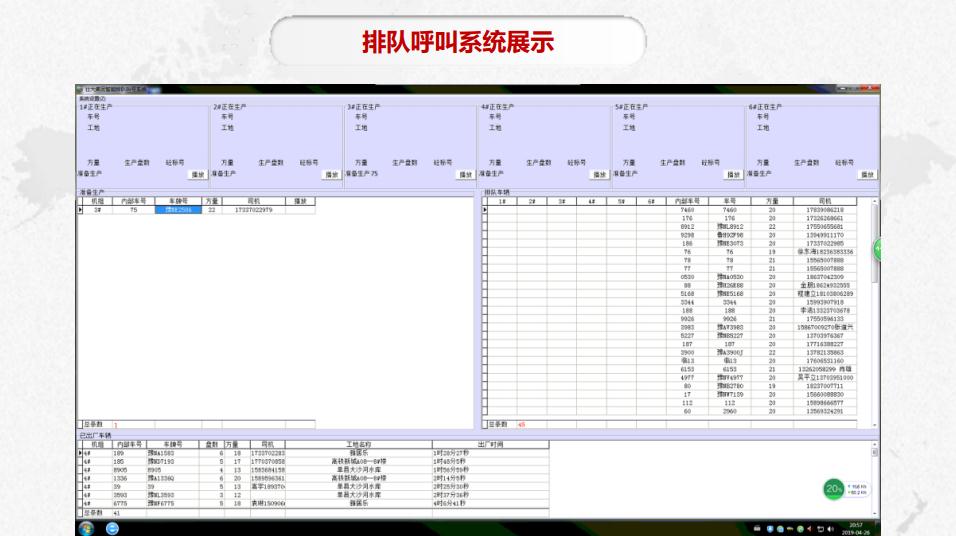Open the 系统设置 menu
The image size is (956, 536).
92,99
